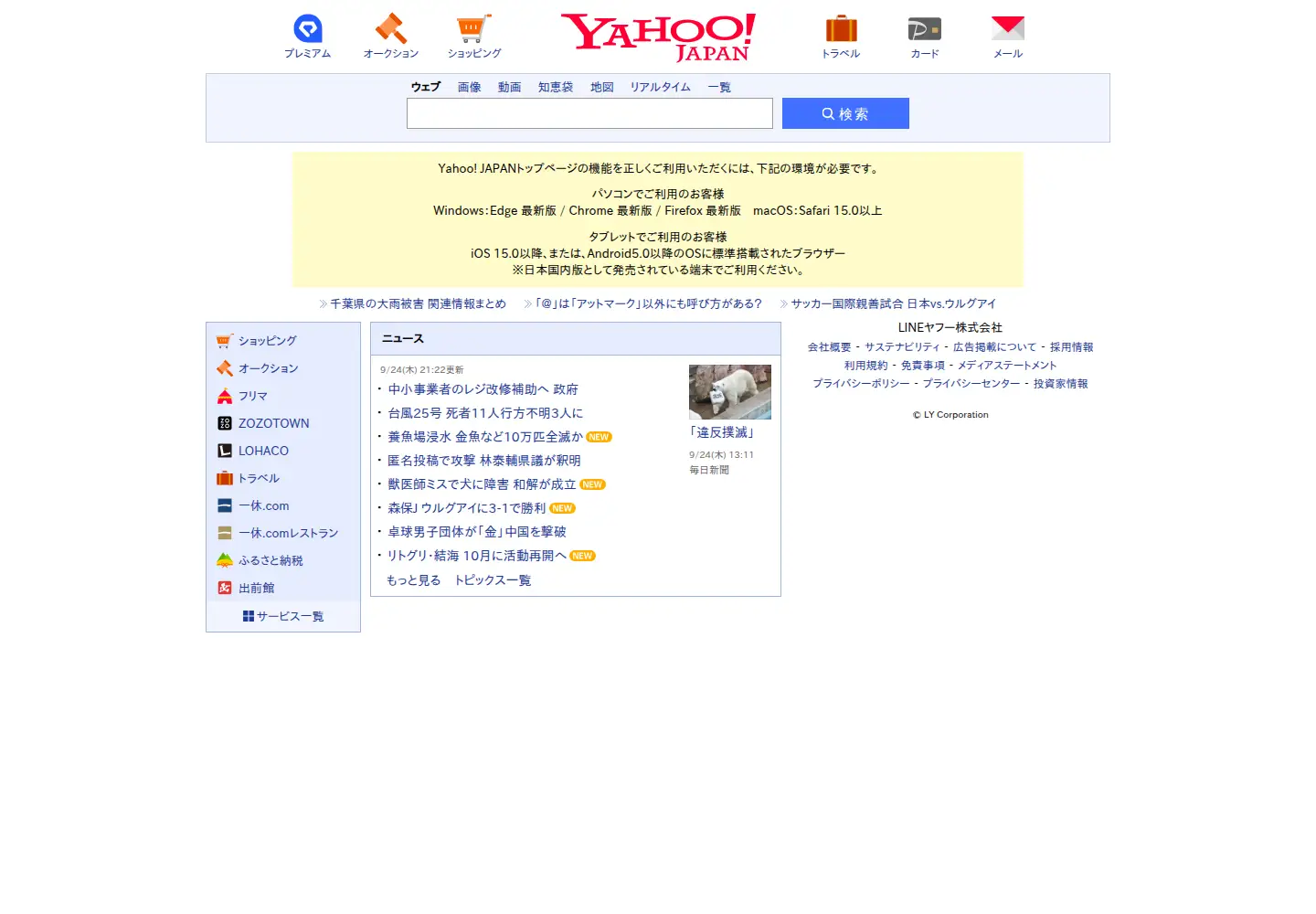The image size is (1316, 914).
Task: Open footer プライバシーポリシー link
Action: (x=862, y=384)
